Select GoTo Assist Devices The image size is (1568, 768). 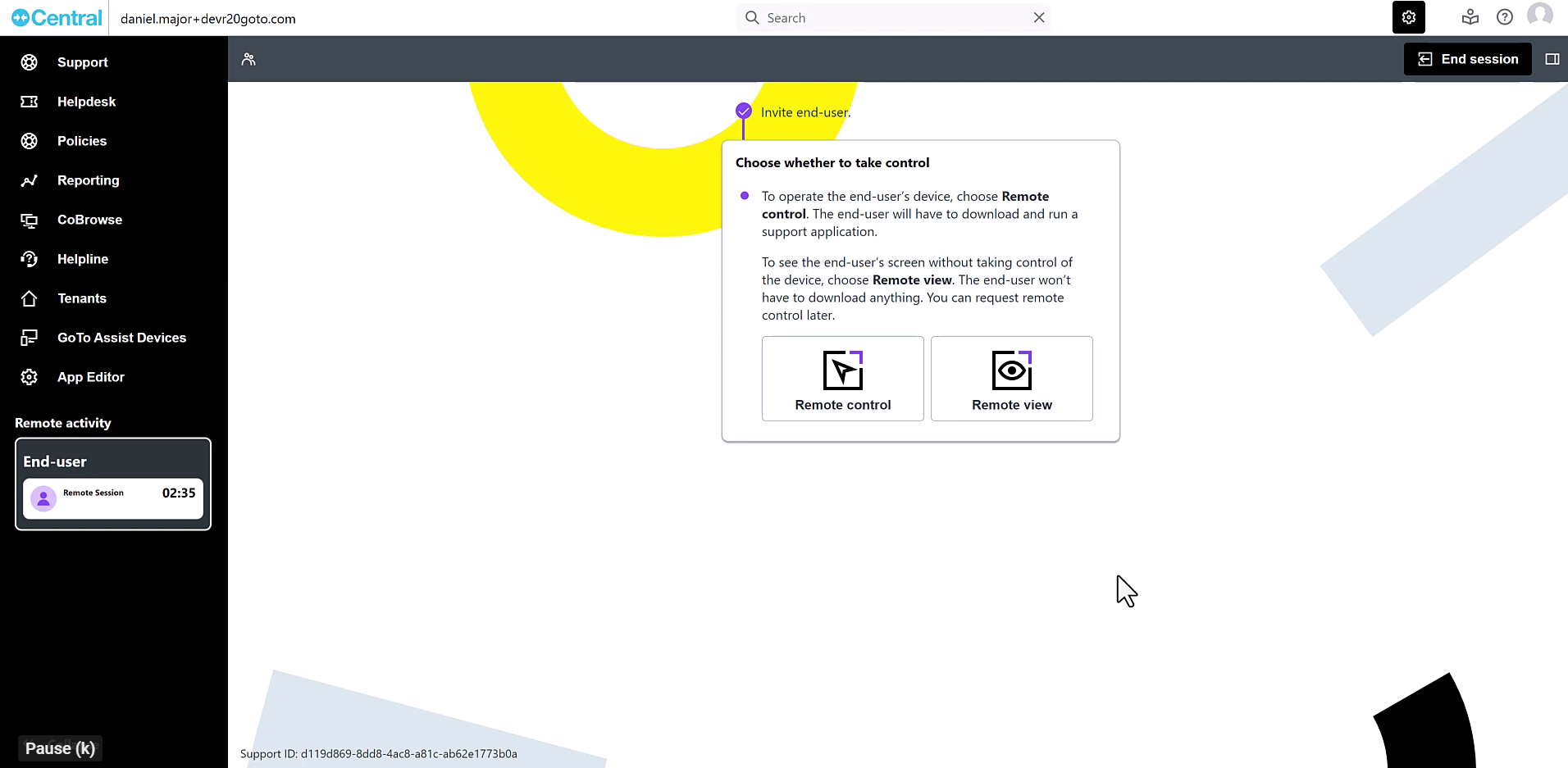(x=121, y=338)
